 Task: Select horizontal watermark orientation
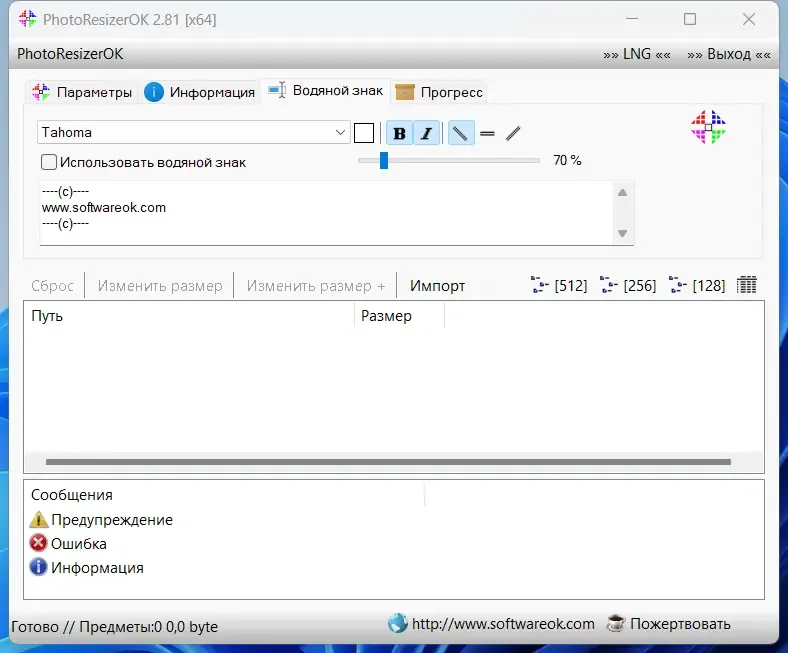point(487,134)
